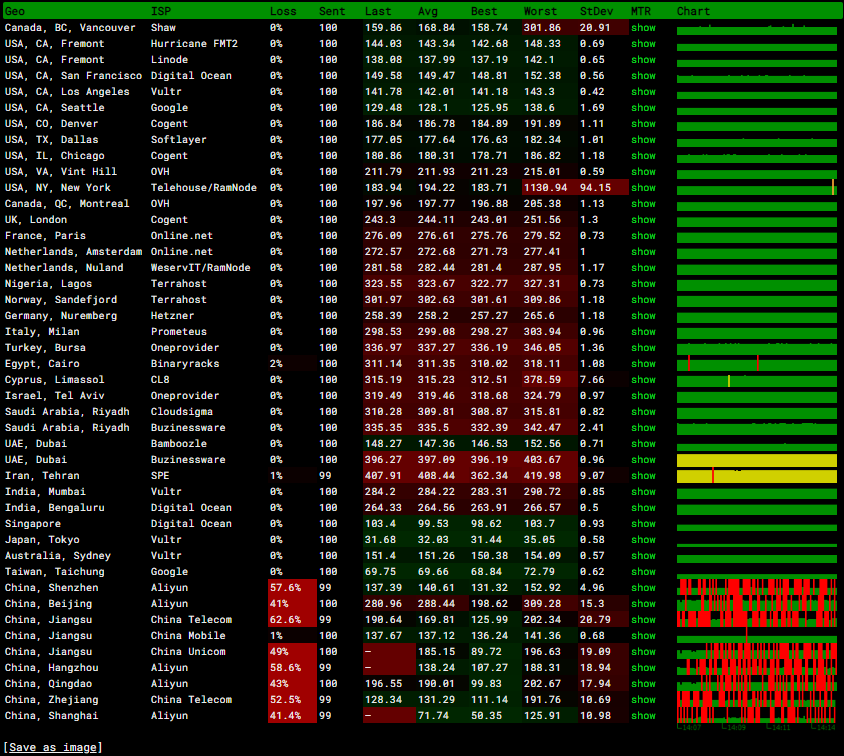Show MTR for Nigeria, Lagos Terrahost
Viewport: 844px width, 756px height.
(643, 284)
